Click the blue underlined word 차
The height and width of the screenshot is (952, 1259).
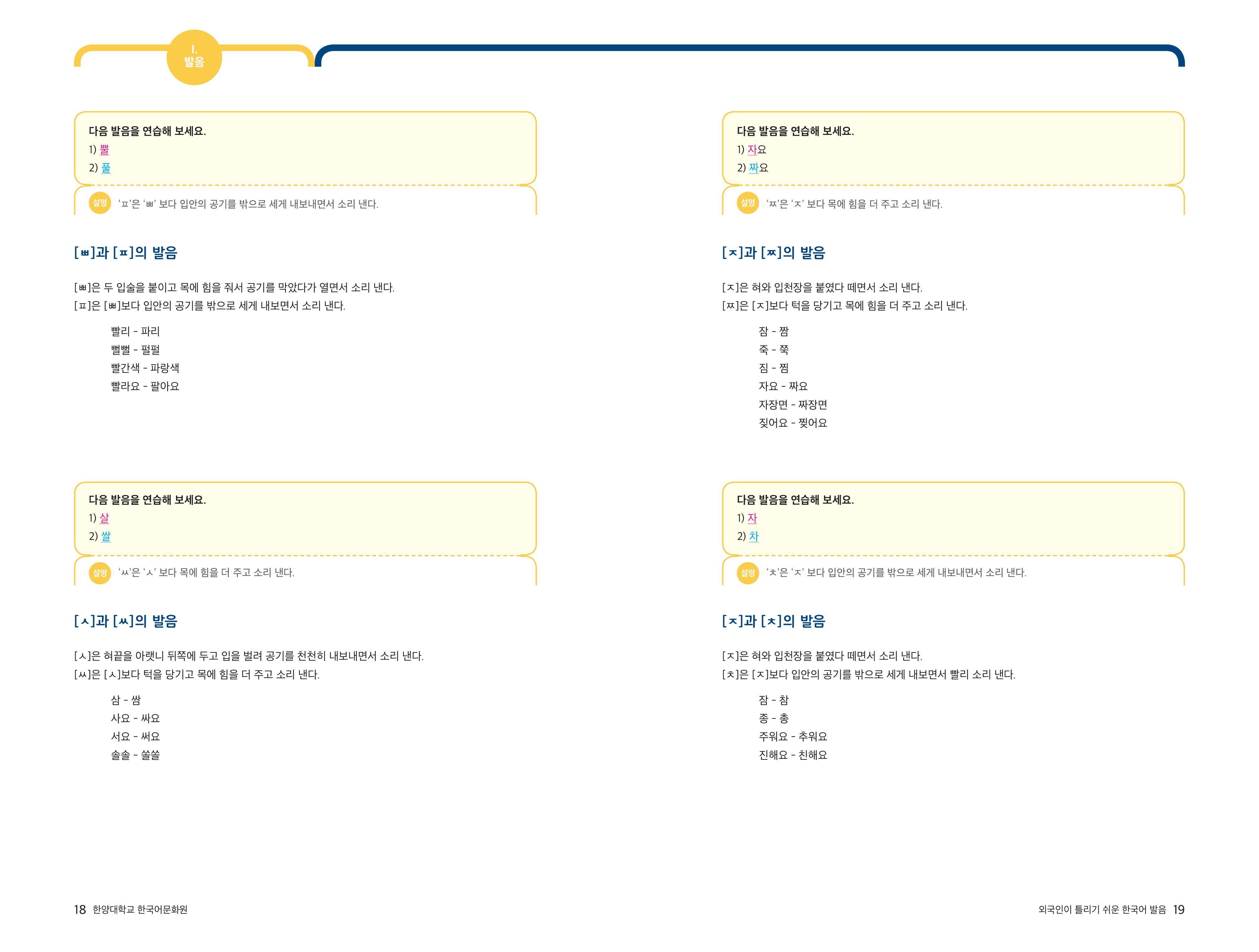(x=754, y=536)
